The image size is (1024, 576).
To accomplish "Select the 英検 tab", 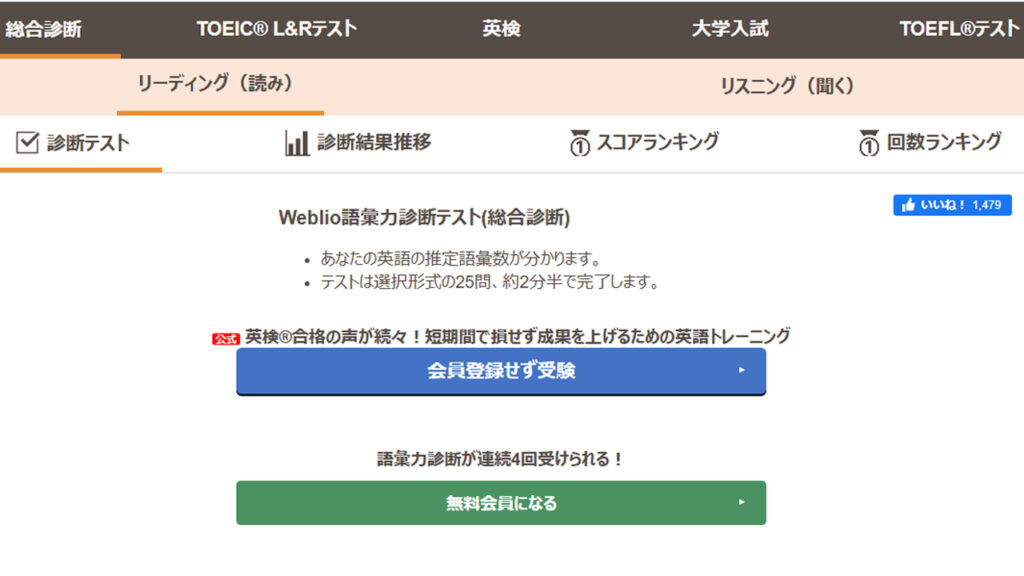I will tap(501, 29).
